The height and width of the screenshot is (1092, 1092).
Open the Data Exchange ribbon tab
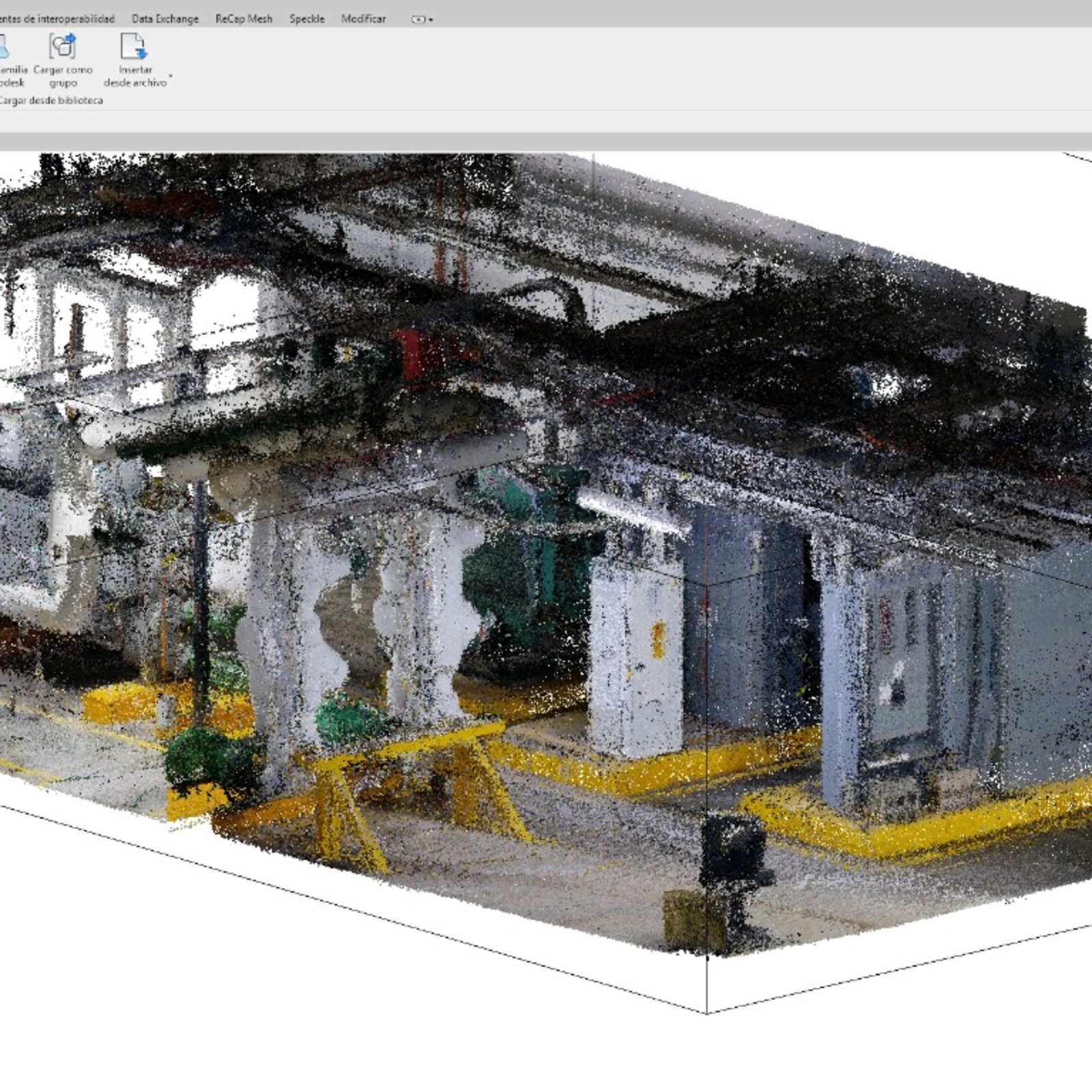[x=165, y=19]
